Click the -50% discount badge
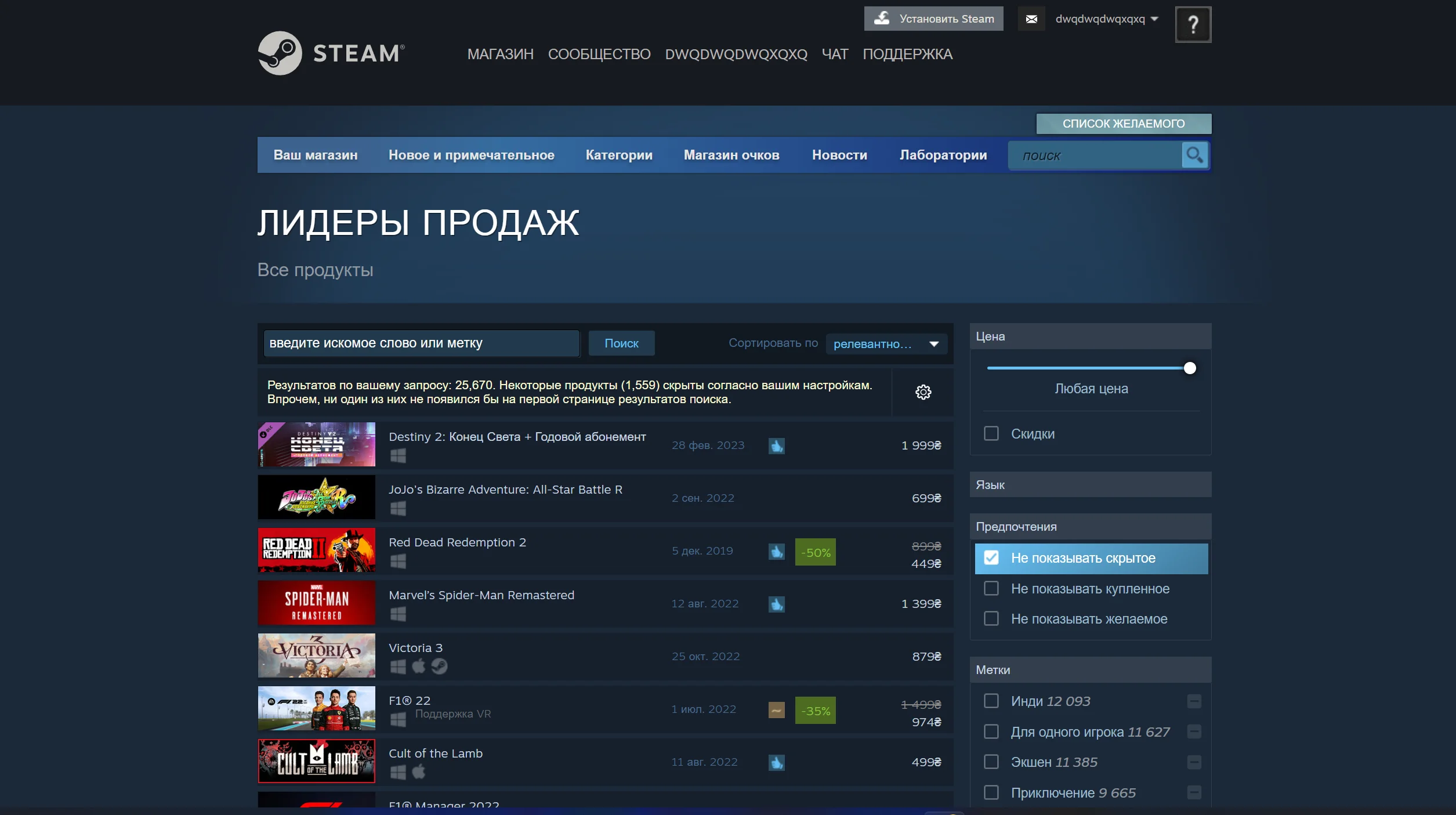Image resolution: width=1456 pixels, height=815 pixels. pos(816,552)
